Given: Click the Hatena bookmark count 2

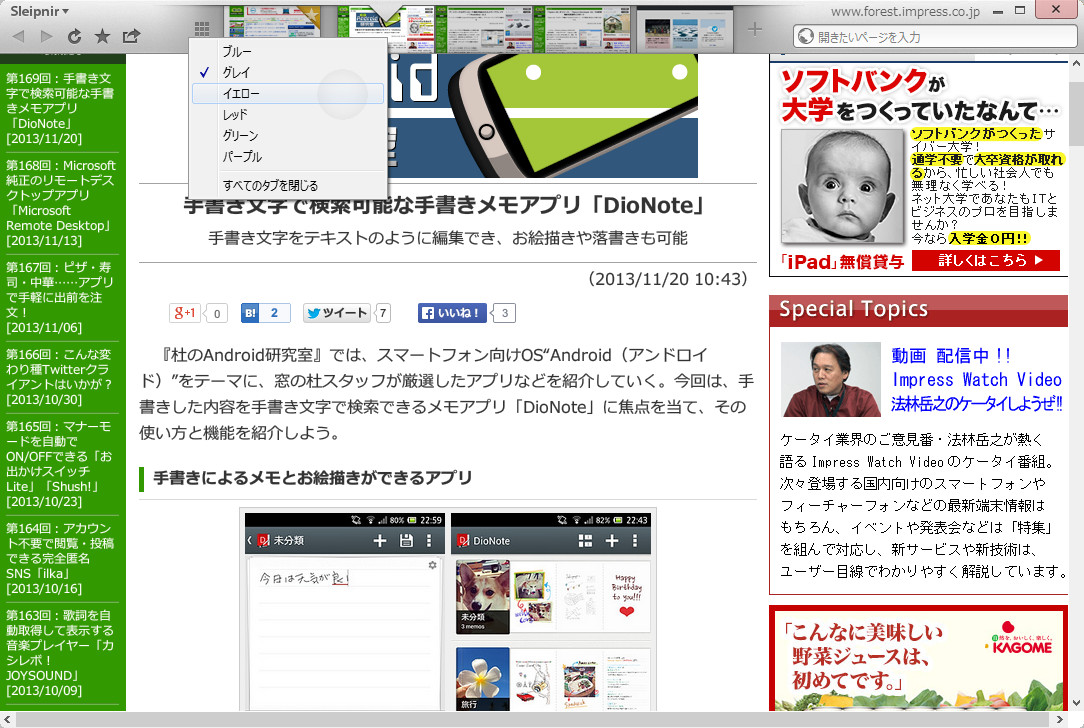Looking at the screenshot, I should 274,313.
